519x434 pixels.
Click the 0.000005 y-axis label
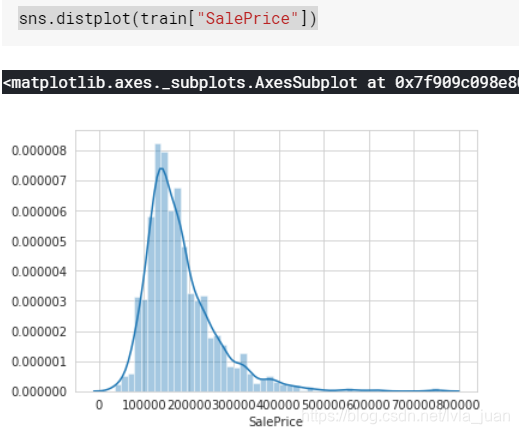tap(39, 241)
